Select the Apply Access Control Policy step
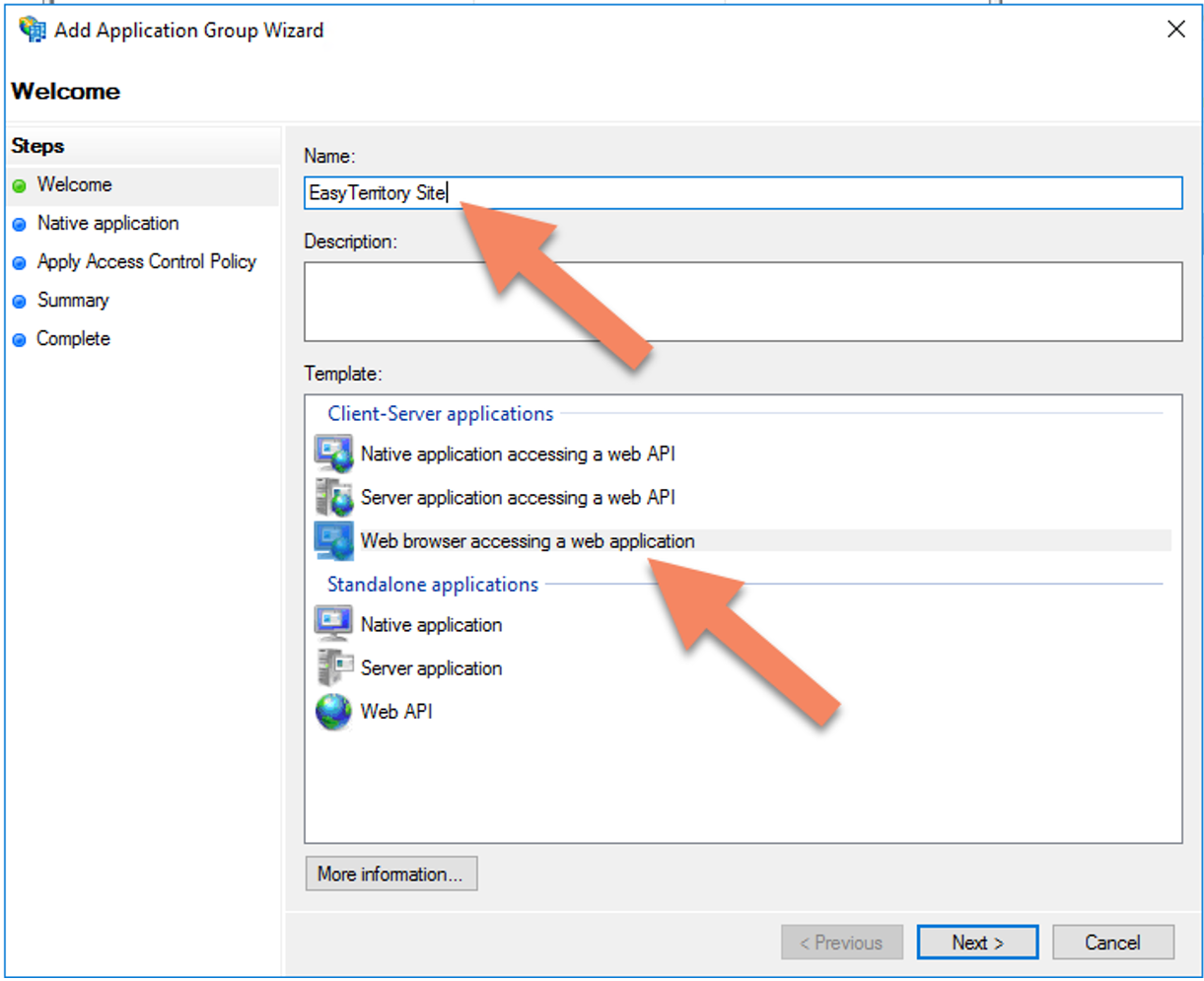This screenshot has width=1204, height=981. (x=146, y=261)
